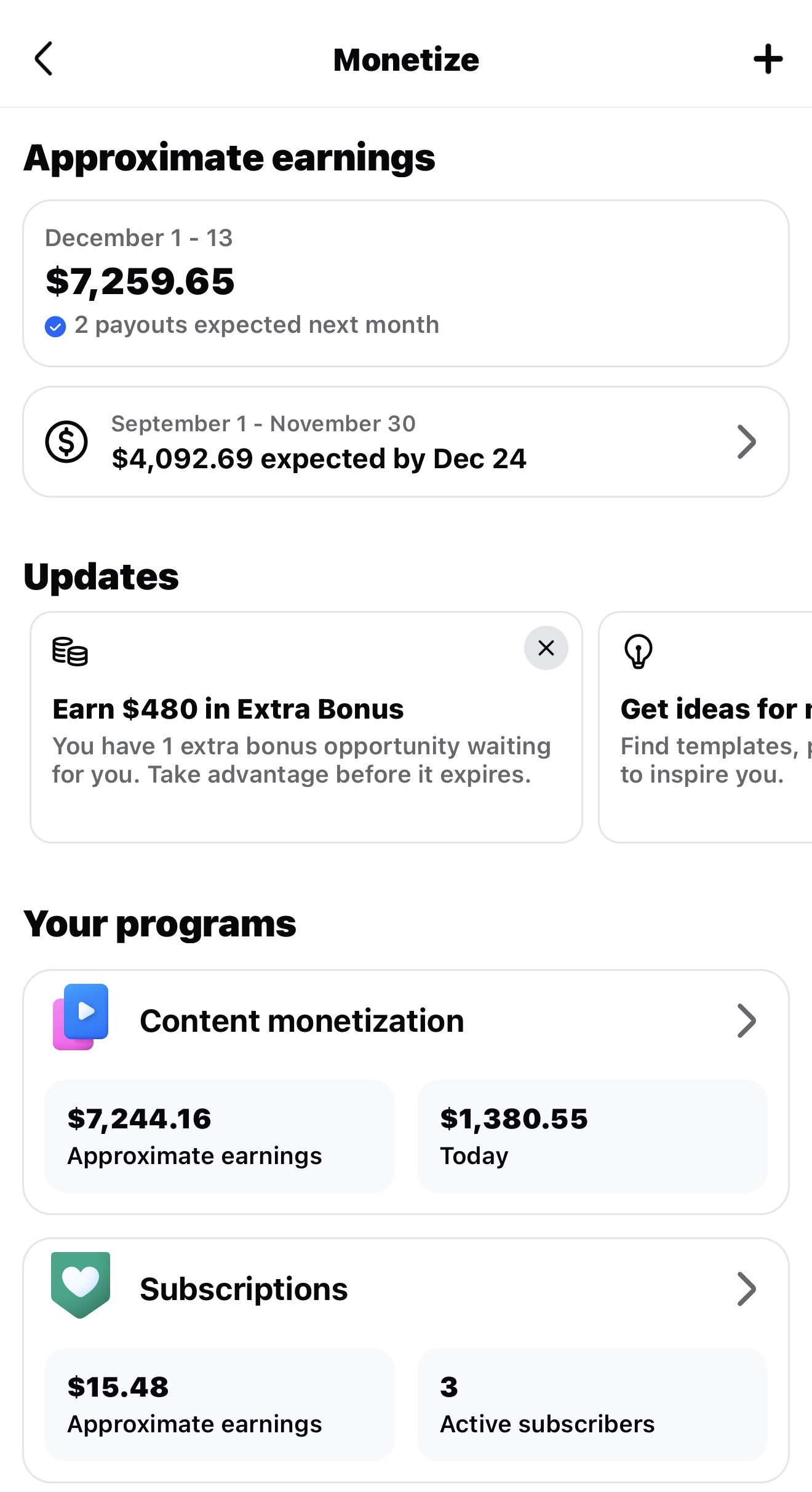Image resolution: width=812 pixels, height=1492 pixels.
Task: Tap the lightbulb ideas icon
Action: click(638, 651)
